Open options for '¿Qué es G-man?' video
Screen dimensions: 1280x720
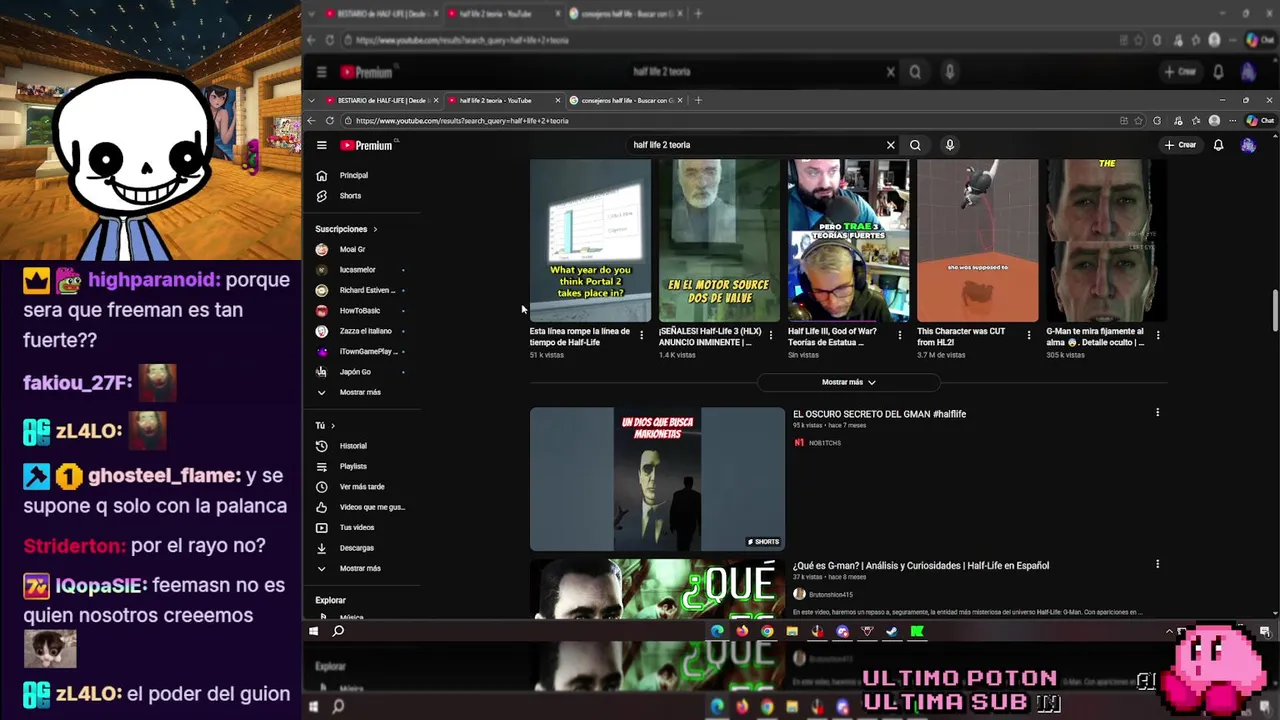(x=1157, y=564)
